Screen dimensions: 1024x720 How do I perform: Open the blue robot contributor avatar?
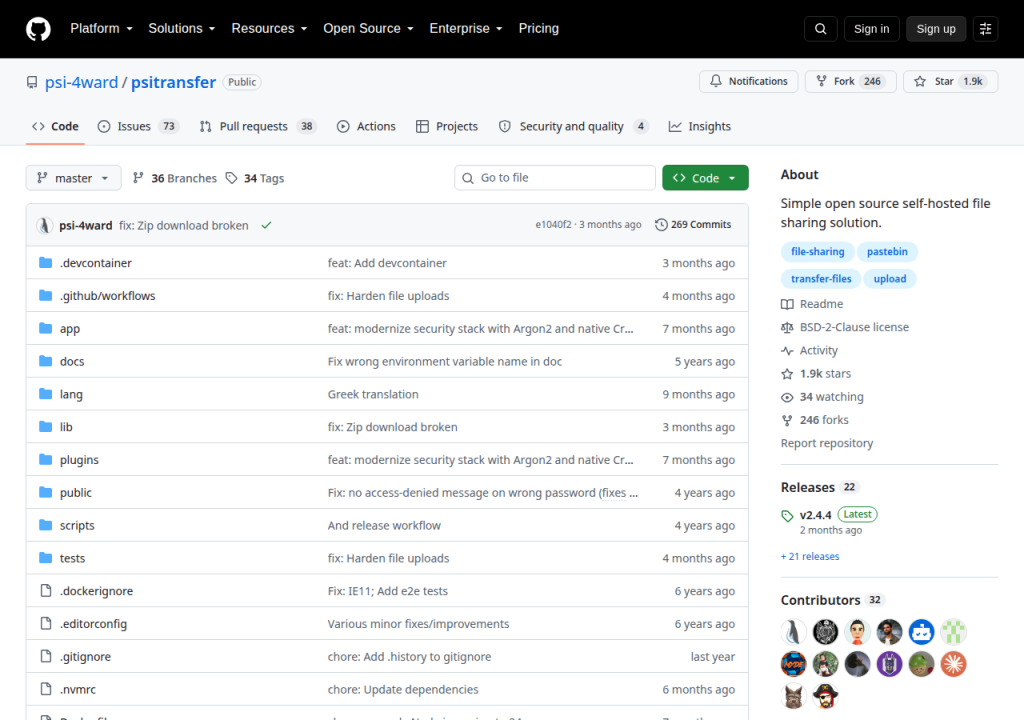click(921, 632)
